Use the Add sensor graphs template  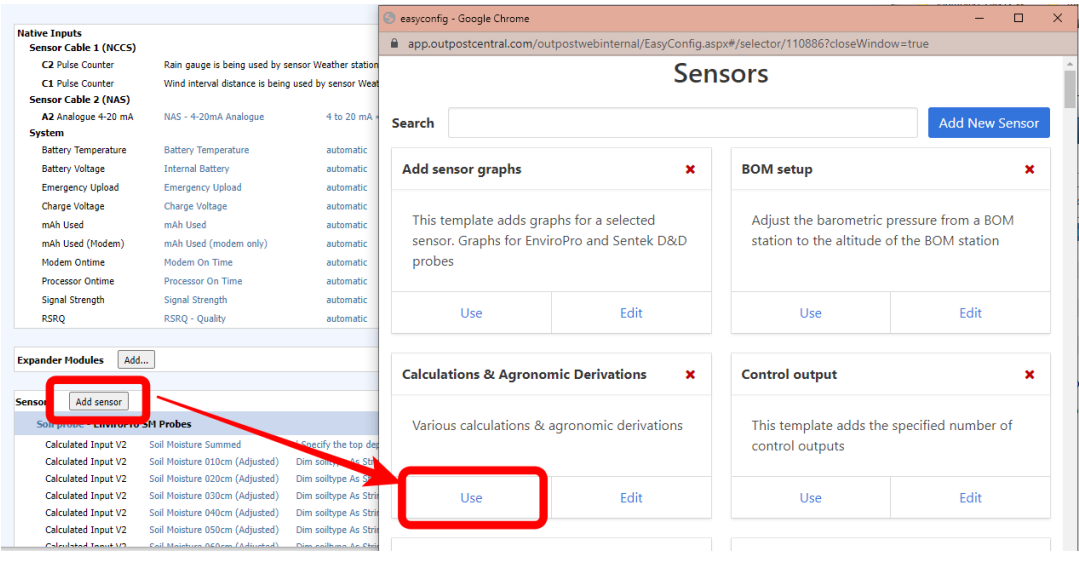click(x=471, y=313)
